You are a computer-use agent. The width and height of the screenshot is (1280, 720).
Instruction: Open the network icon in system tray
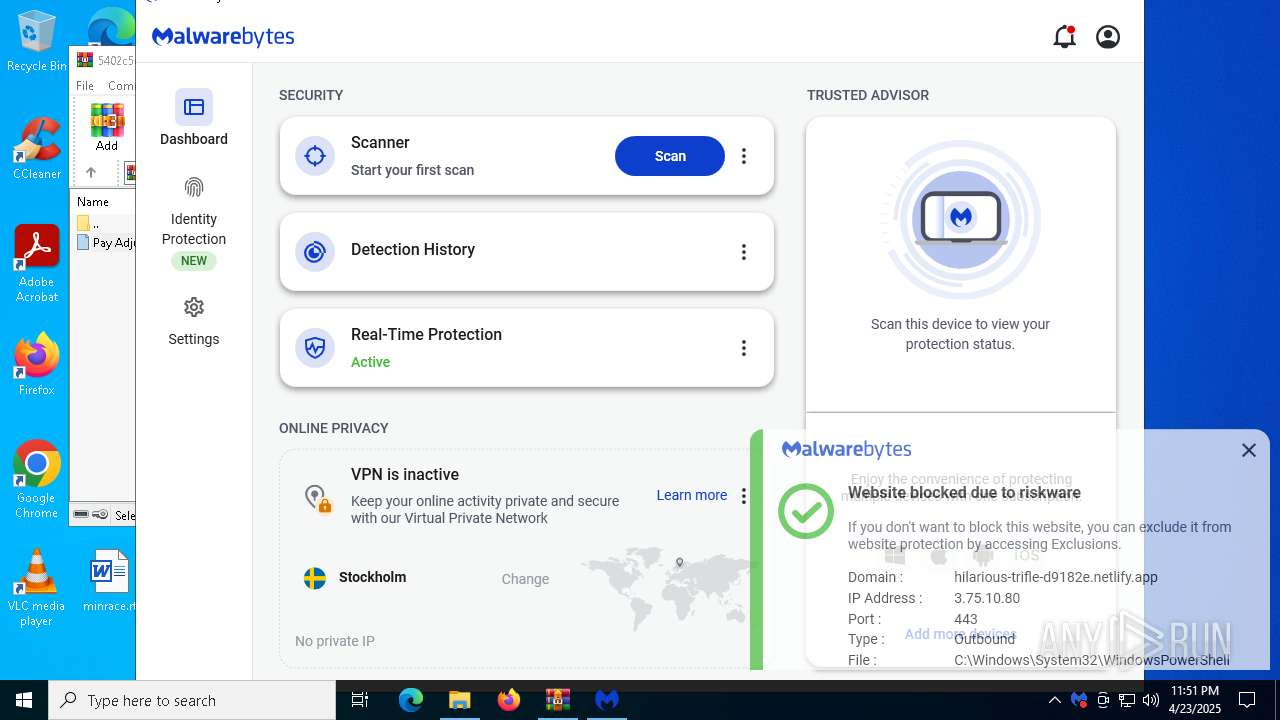coord(1127,700)
